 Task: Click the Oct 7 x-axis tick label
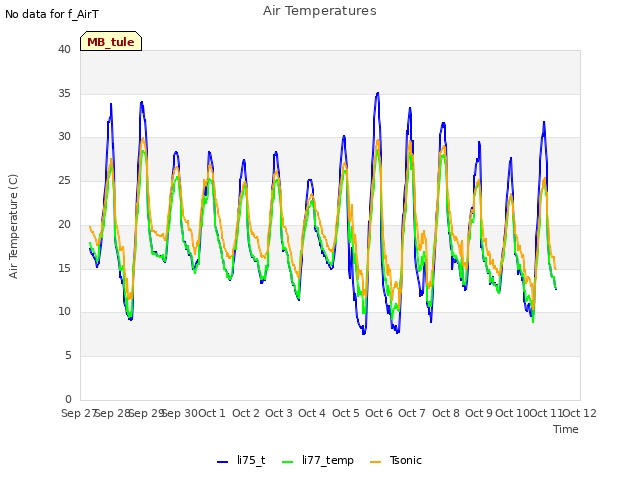click(x=412, y=413)
